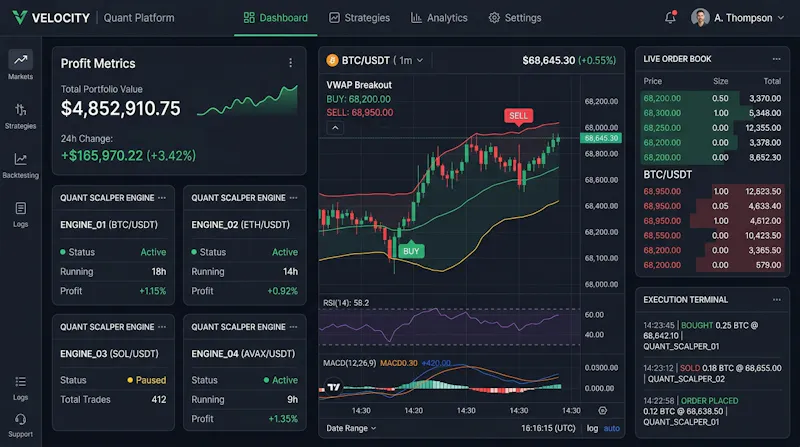The width and height of the screenshot is (800, 447).
Task: Click the MACD(12,26,9) indicator label
Action: point(349,363)
